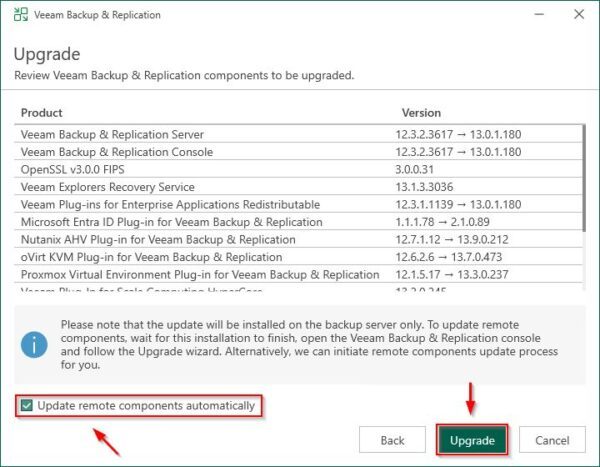This screenshot has width=600, height=467.
Task: Click the Veeam Backup & Replication app icon
Action: pyautogui.click(x=21, y=15)
